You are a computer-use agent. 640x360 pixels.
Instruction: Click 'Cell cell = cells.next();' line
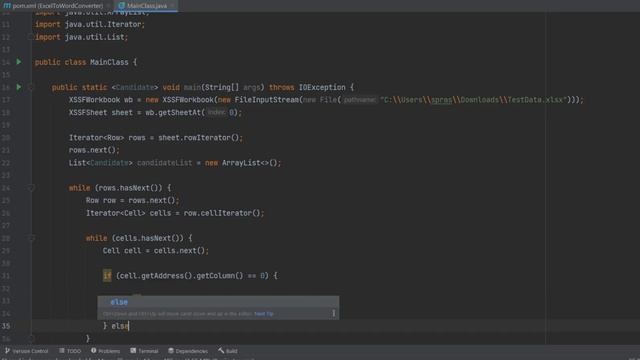coord(156,251)
